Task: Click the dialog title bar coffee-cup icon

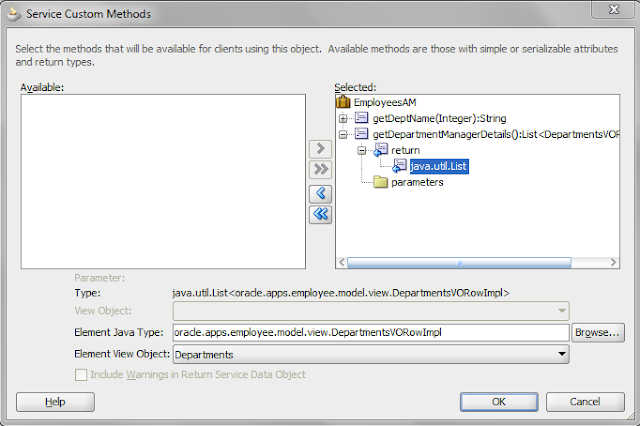Action: (x=14, y=14)
